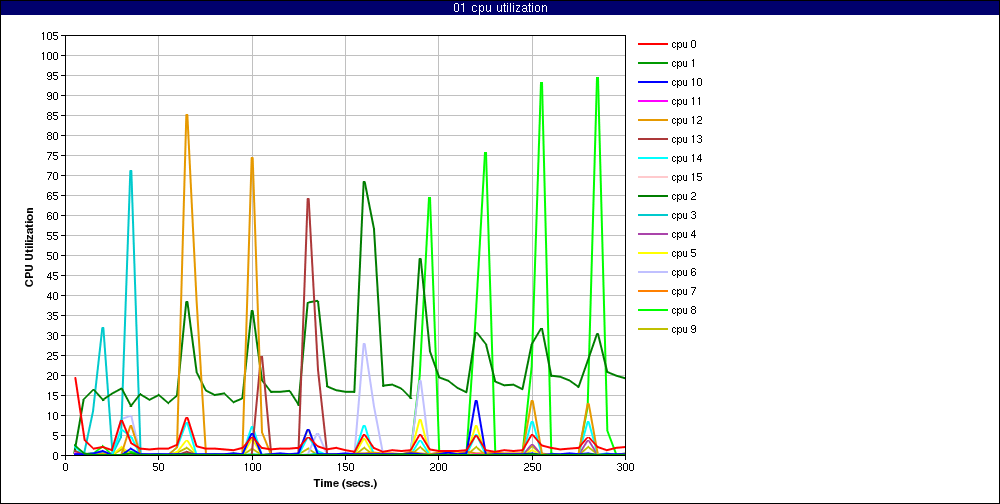Click the dark green peak at 68 near 160 secs
The width and height of the screenshot is (1000, 504).
[364, 182]
